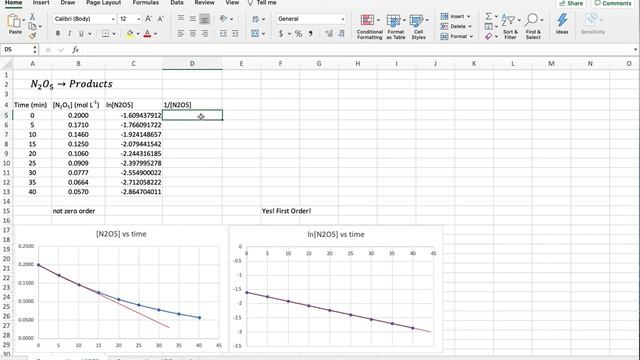Screen dimensions: 640x360
Task: Apply comma style
Action: click(x=311, y=34)
